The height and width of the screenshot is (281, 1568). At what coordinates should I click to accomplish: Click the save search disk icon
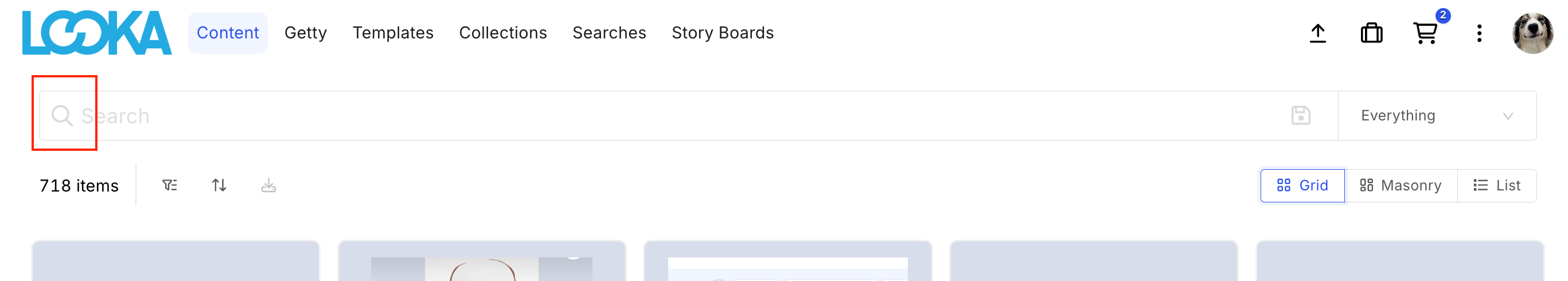[x=1301, y=116]
